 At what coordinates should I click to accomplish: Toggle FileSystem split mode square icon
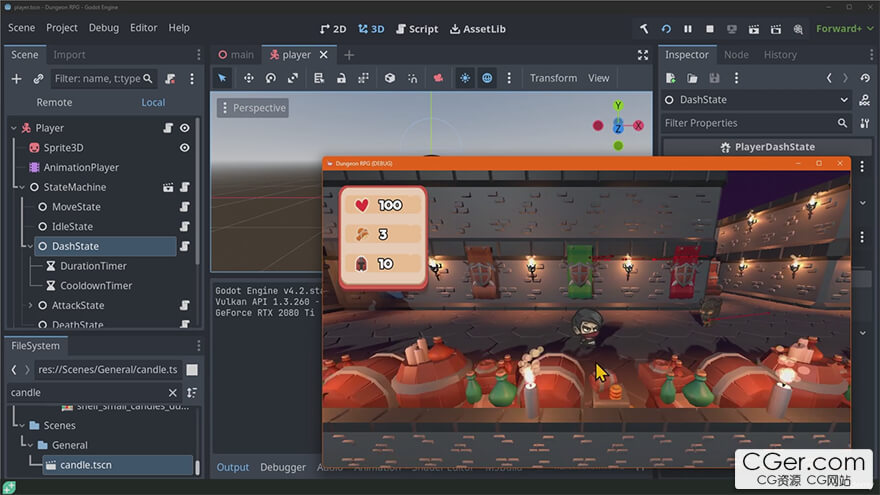pyautogui.click(x=192, y=369)
